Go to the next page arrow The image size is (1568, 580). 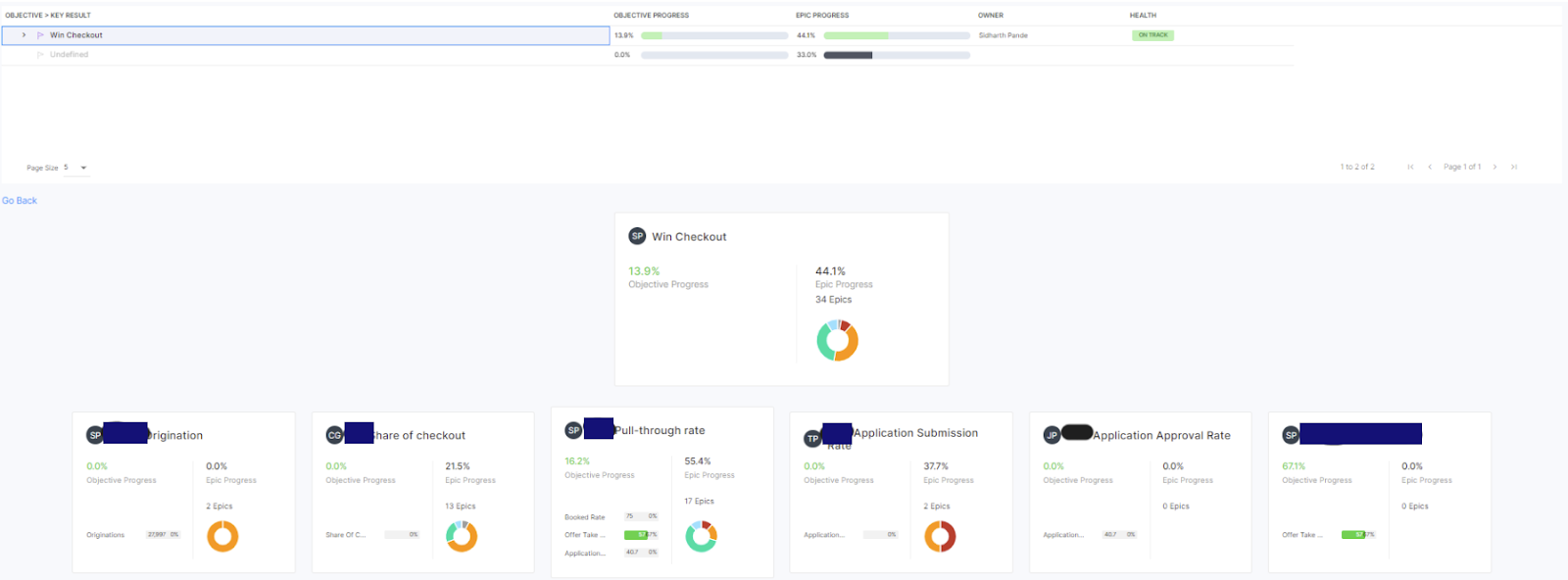pos(1494,168)
